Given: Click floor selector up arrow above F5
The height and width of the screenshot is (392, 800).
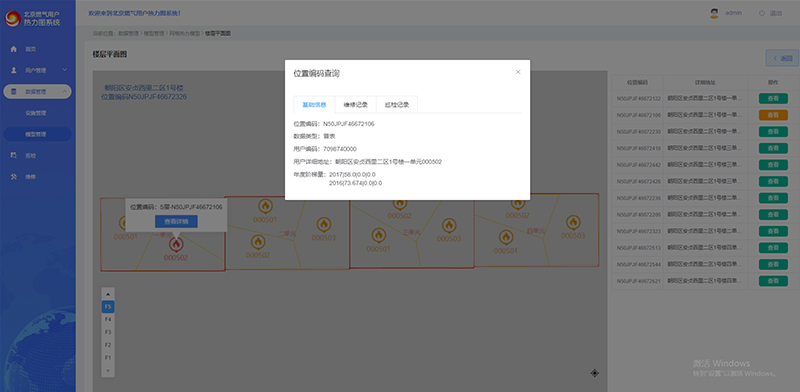Looking at the screenshot, I should 108,295.
